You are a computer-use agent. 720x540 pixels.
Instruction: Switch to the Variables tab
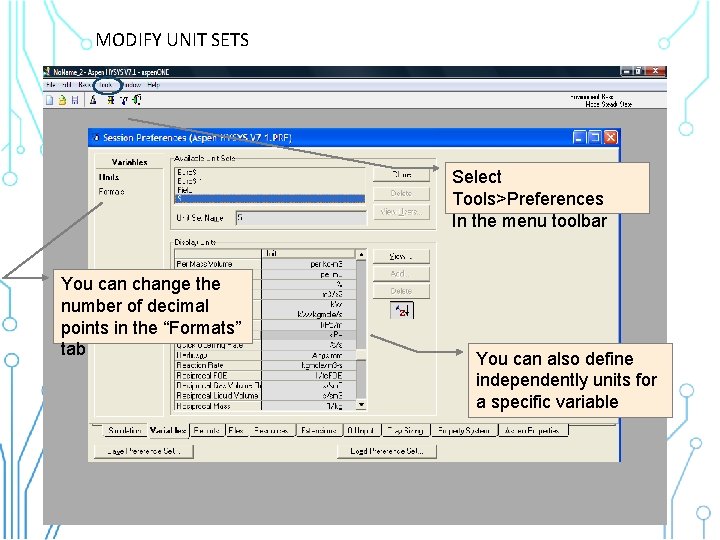pyautogui.click(x=168, y=430)
